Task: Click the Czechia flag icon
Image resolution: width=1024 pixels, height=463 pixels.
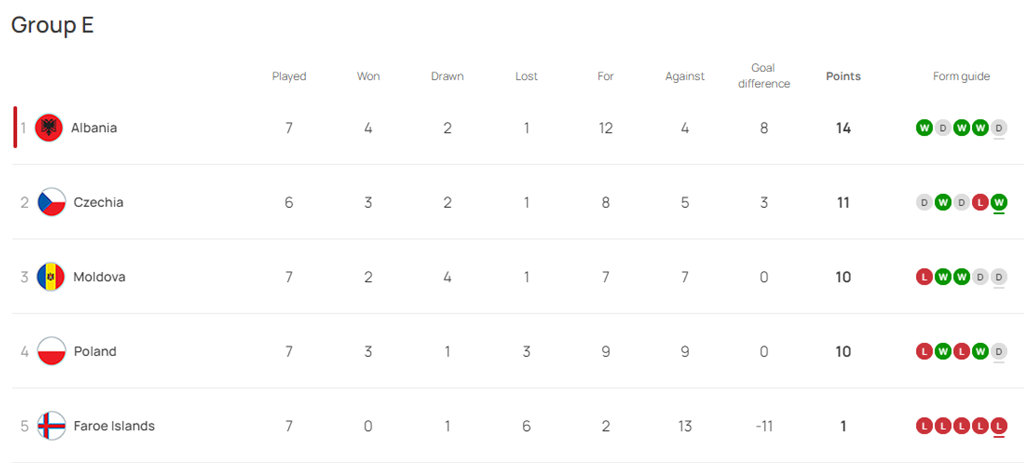Action: tap(51, 202)
